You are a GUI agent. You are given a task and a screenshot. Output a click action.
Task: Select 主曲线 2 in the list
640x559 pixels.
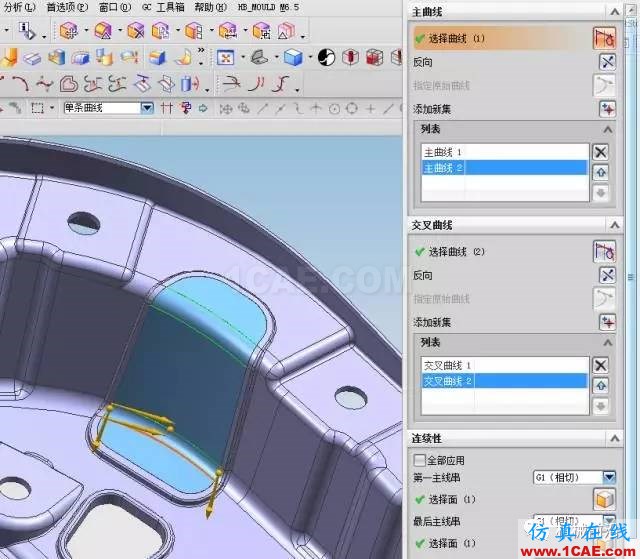[x=505, y=168]
